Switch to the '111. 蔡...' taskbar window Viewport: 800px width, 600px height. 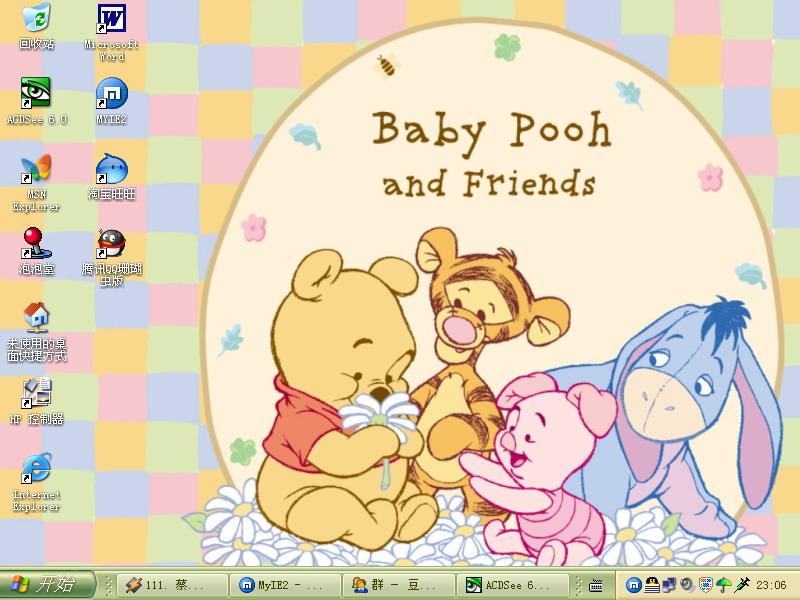[172, 585]
